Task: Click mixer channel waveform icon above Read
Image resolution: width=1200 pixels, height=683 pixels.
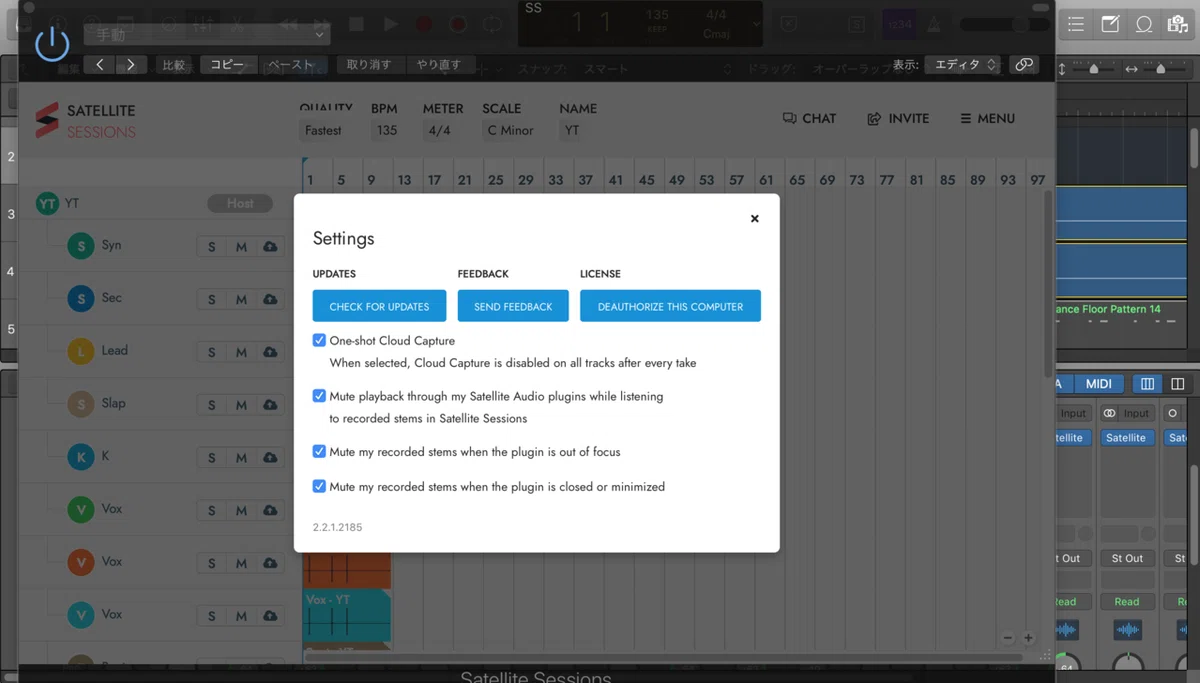Action: 1127,629
